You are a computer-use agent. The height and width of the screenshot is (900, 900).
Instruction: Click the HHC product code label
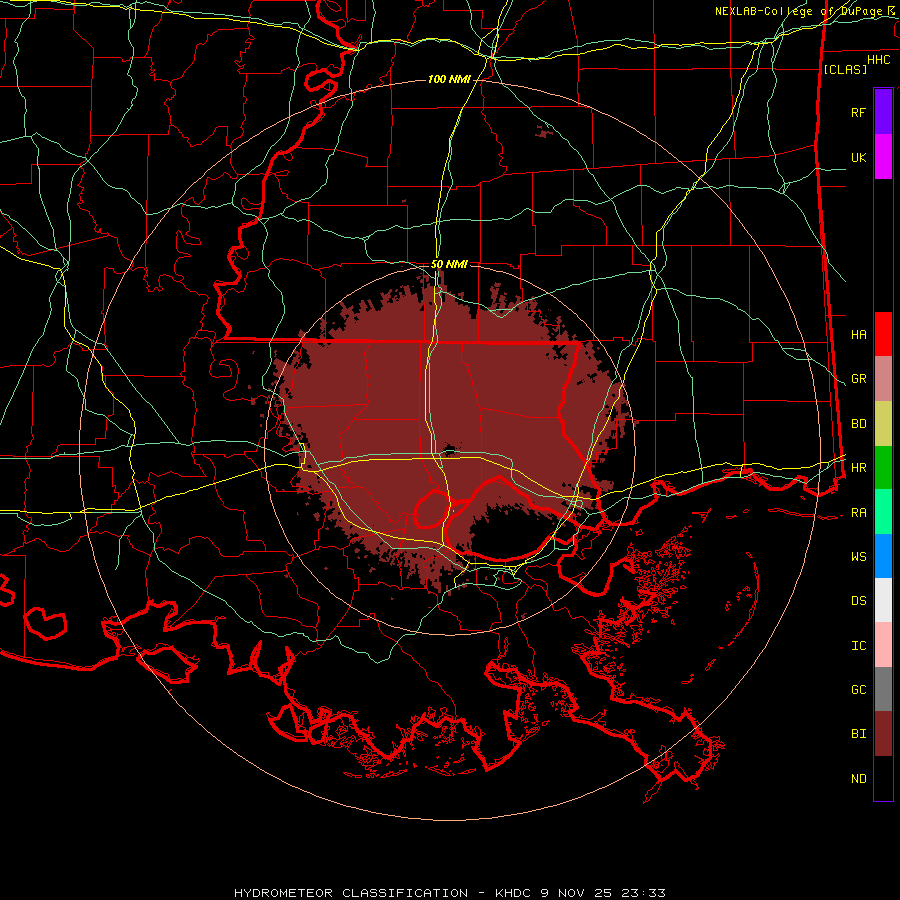coord(879,60)
